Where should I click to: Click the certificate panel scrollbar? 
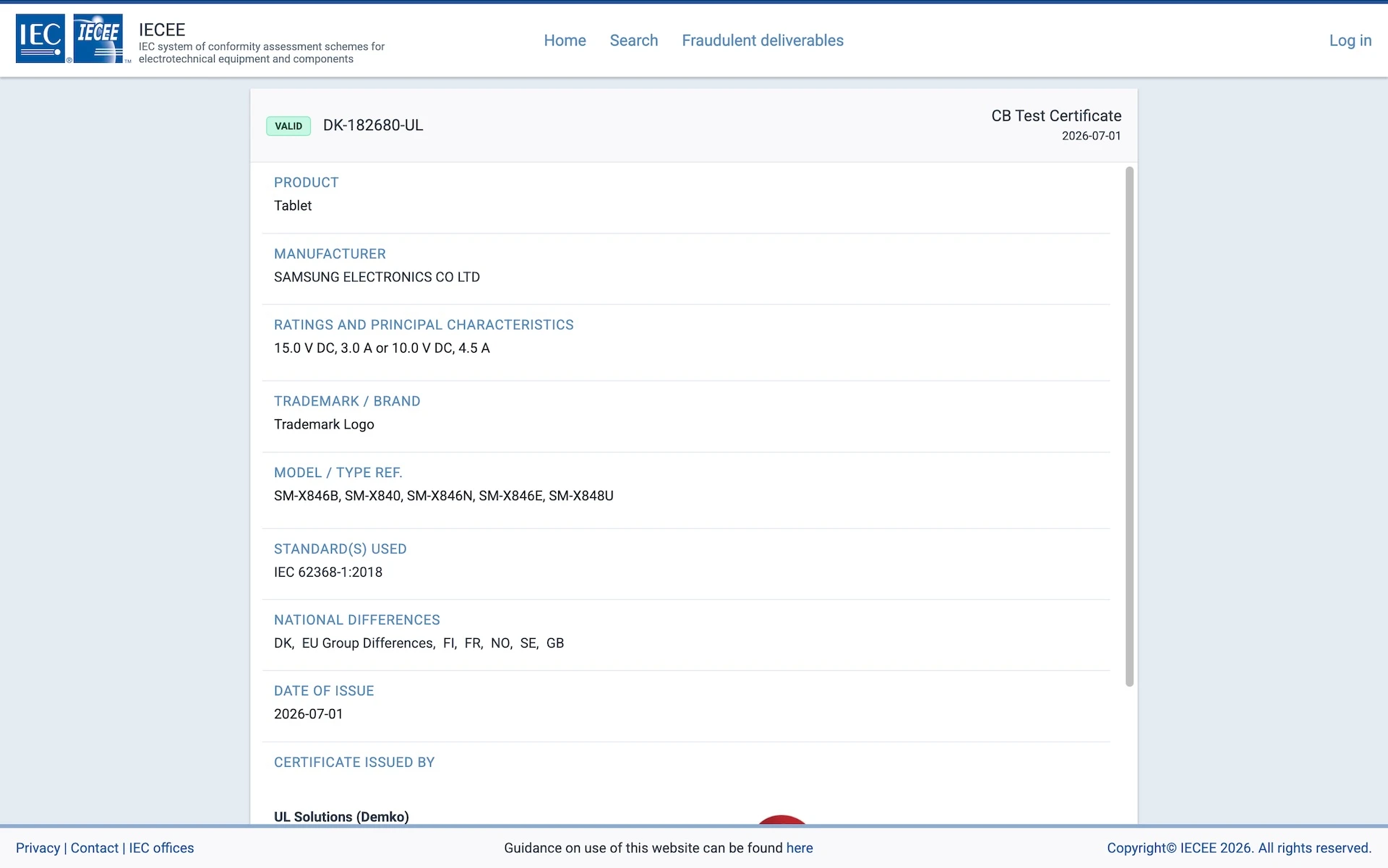click(1129, 426)
